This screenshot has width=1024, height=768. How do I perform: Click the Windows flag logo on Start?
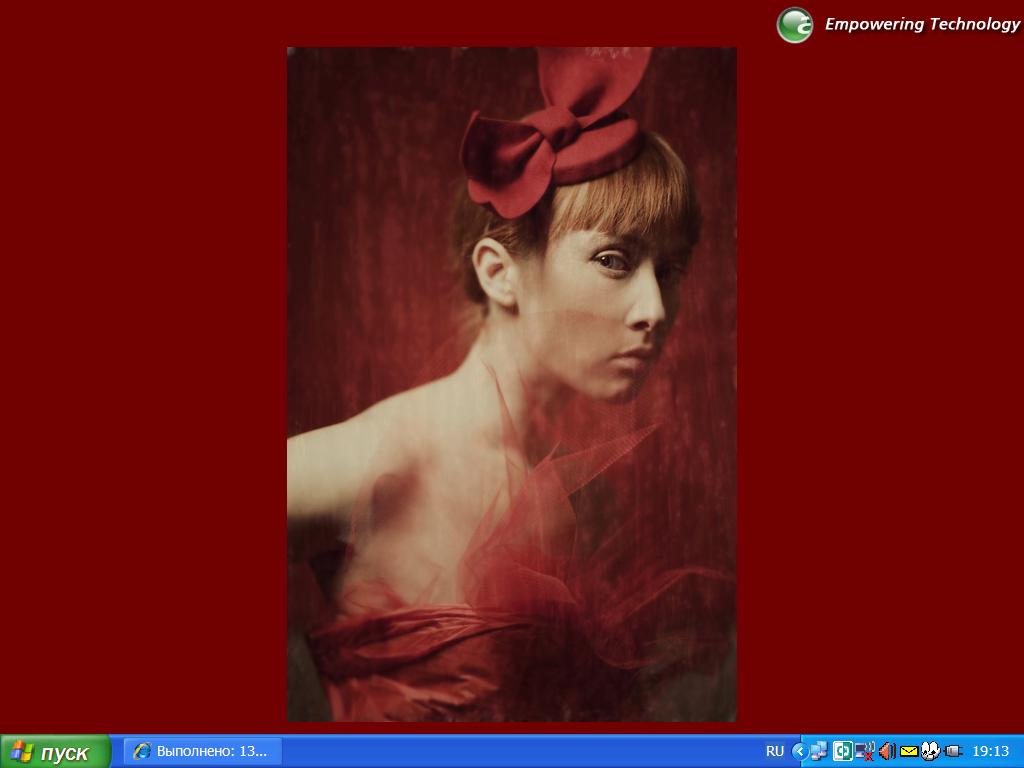coord(21,752)
